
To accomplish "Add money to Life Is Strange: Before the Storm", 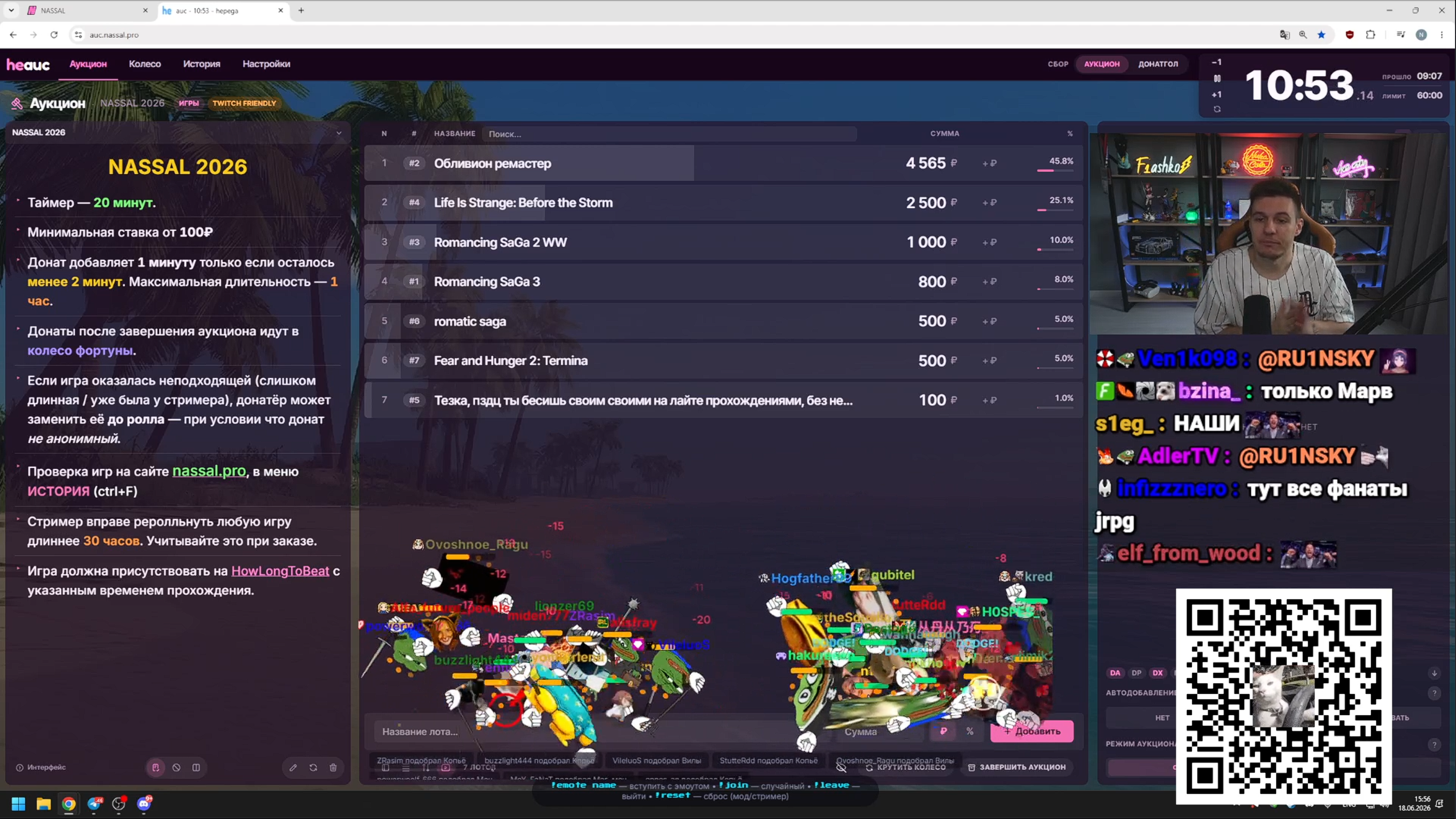I will coord(989,202).
